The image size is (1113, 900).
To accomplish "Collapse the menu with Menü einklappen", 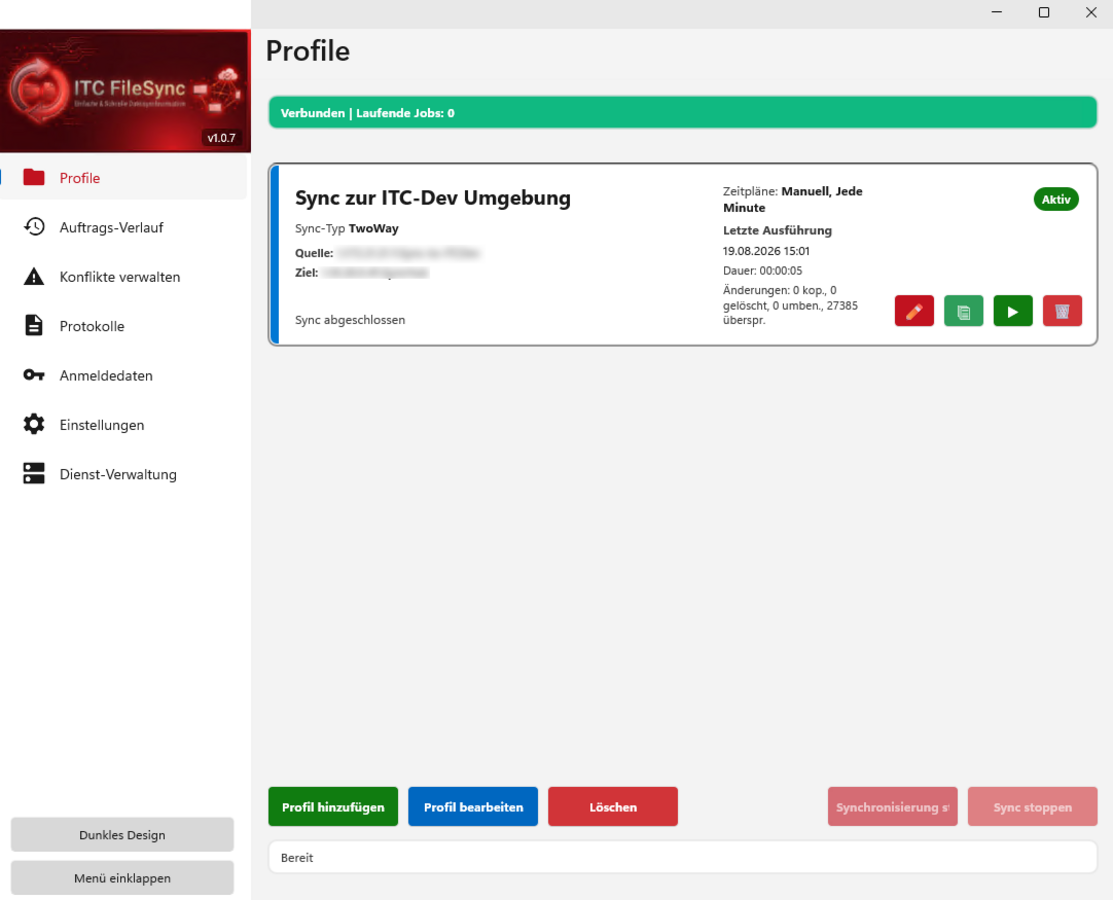I will 122,878.
